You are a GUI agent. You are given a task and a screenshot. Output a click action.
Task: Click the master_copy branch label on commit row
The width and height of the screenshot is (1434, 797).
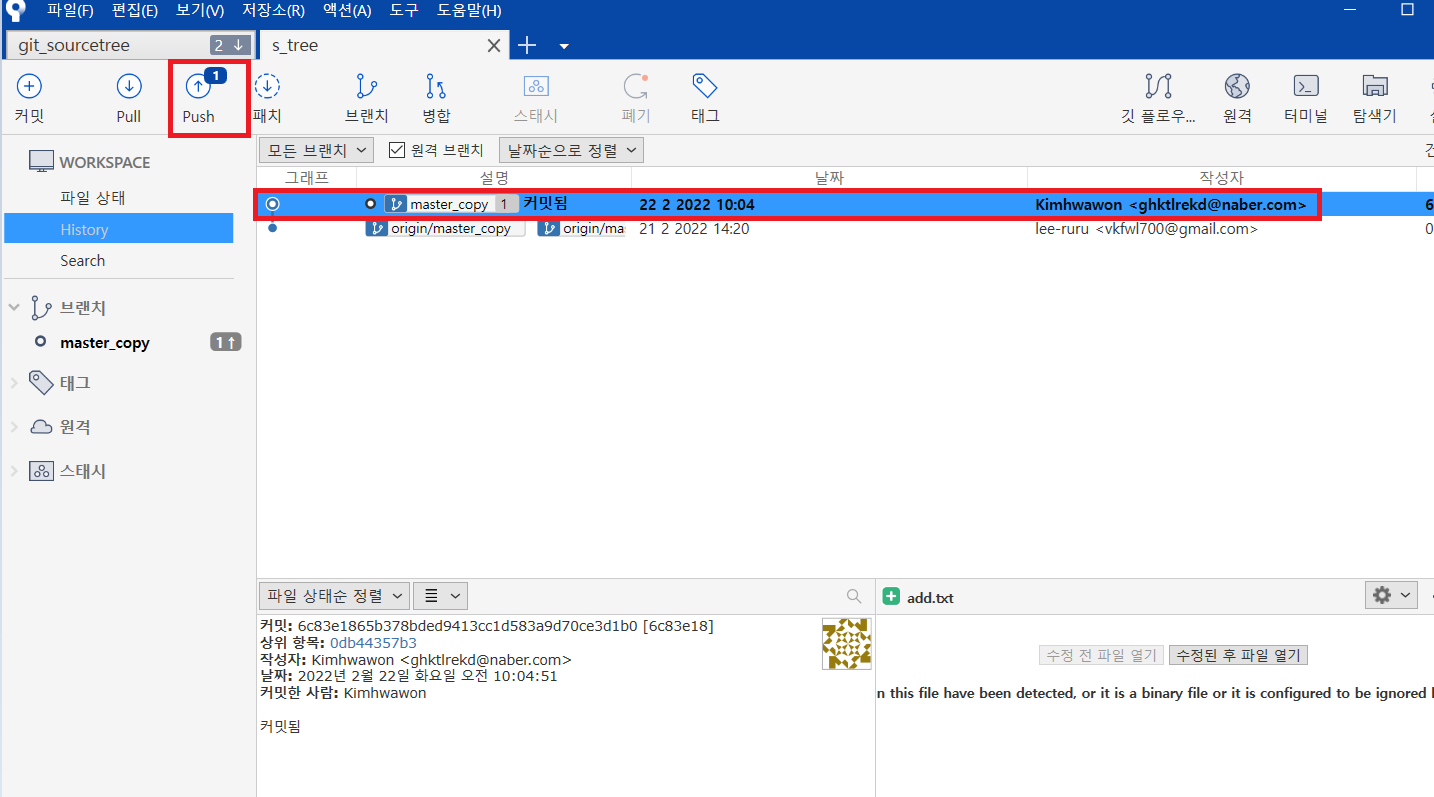pos(451,204)
